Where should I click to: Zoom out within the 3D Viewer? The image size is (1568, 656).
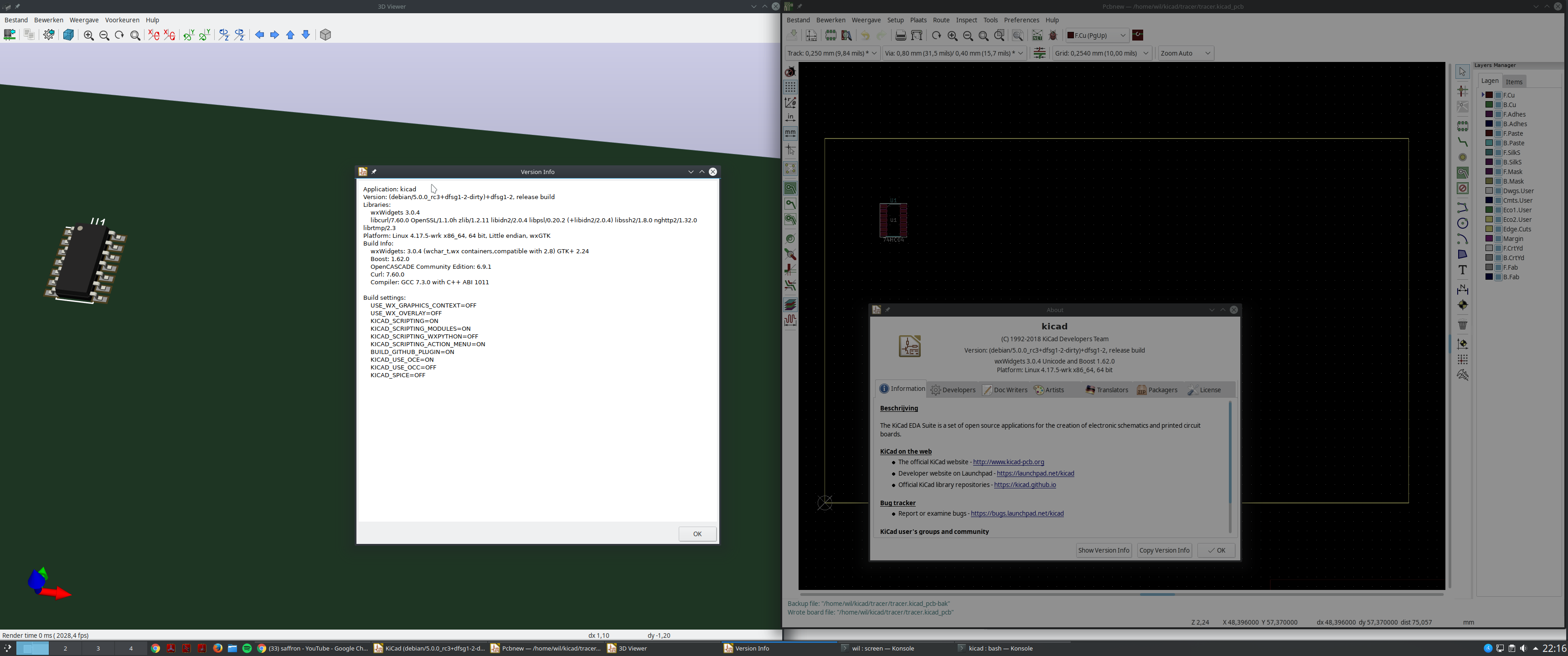tap(104, 35)
